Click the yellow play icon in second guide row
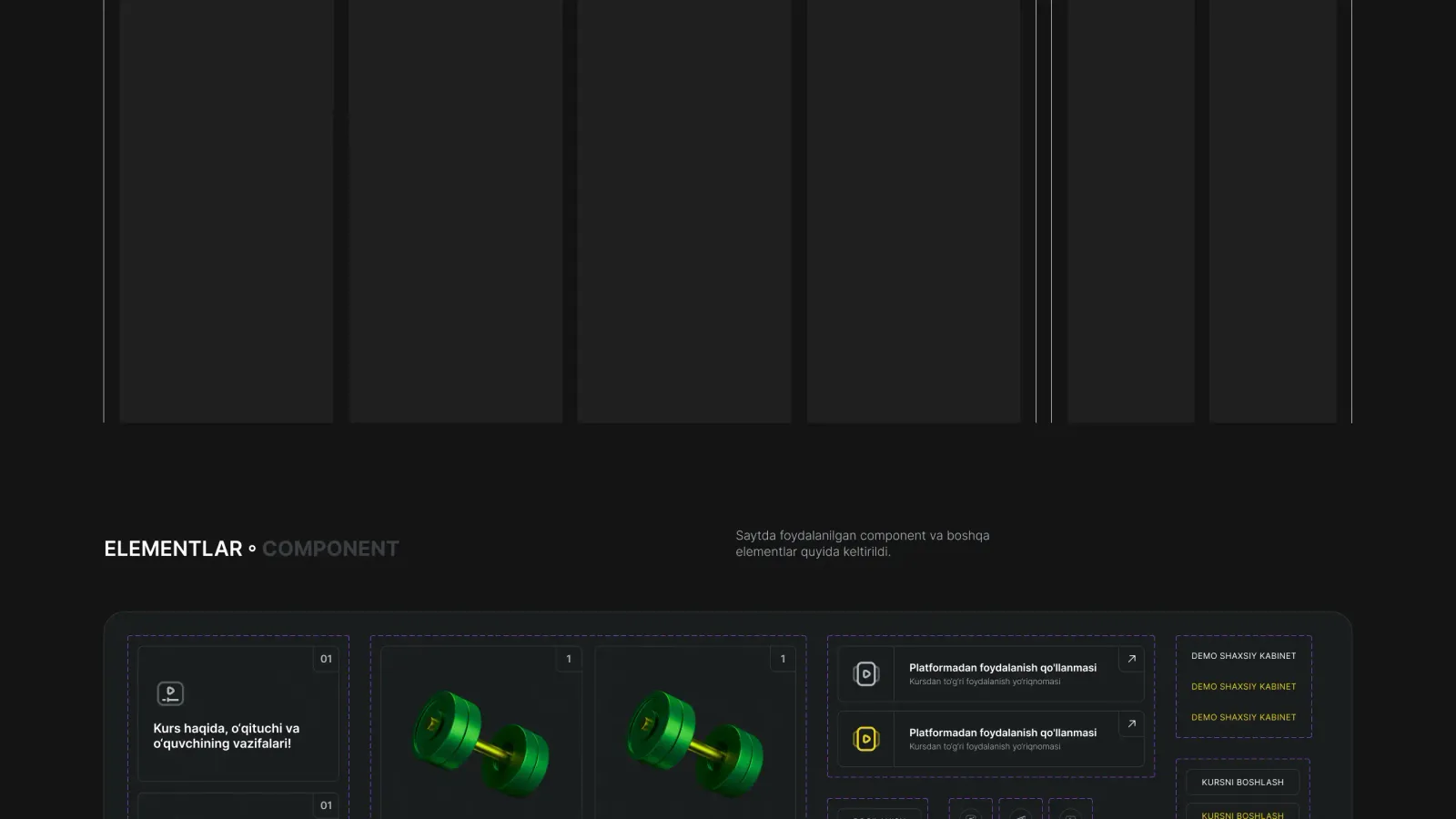Viewport: 1456px width, 819px height. pos(866,739)
